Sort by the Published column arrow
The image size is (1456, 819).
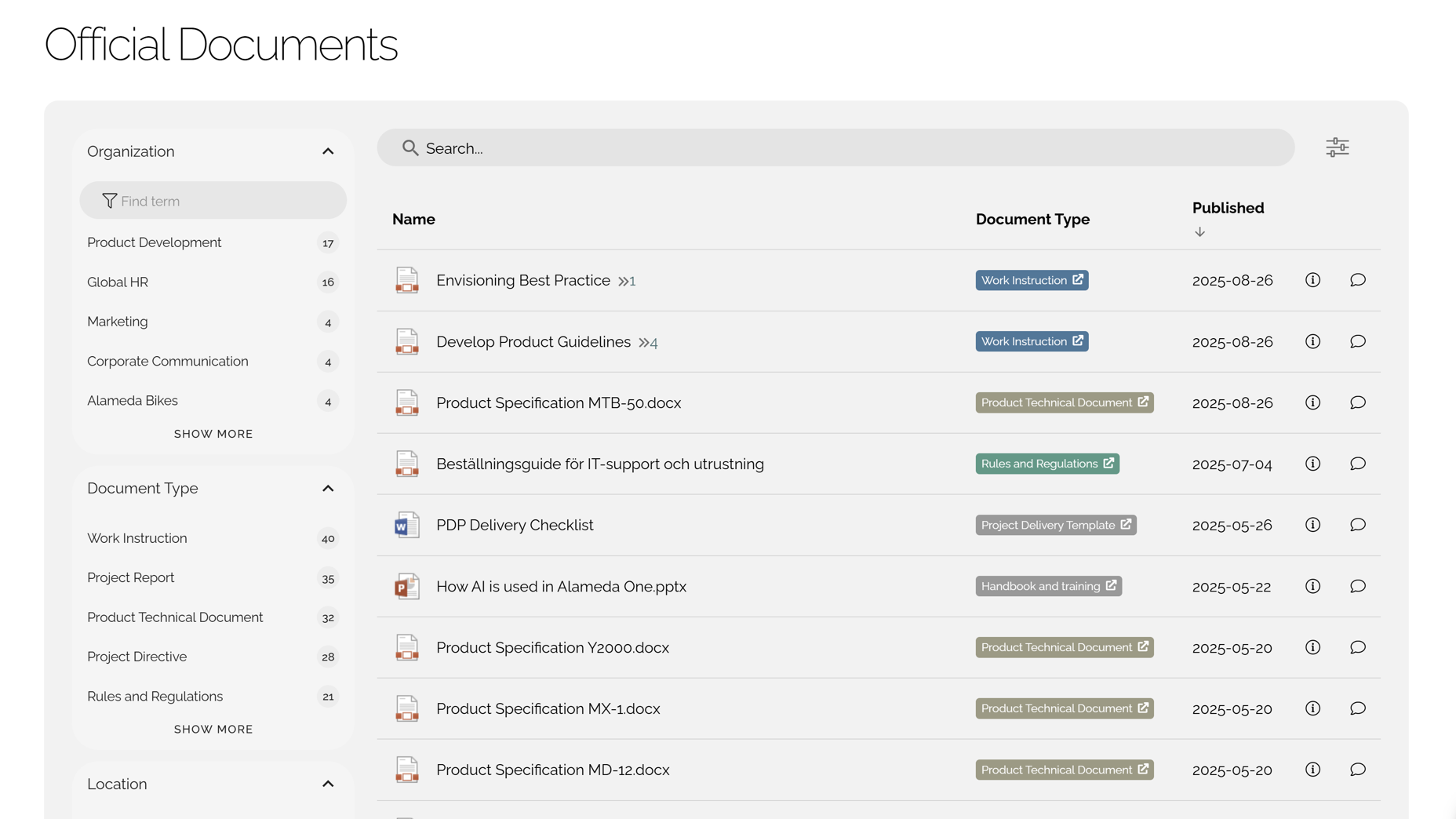point(1199,232)
